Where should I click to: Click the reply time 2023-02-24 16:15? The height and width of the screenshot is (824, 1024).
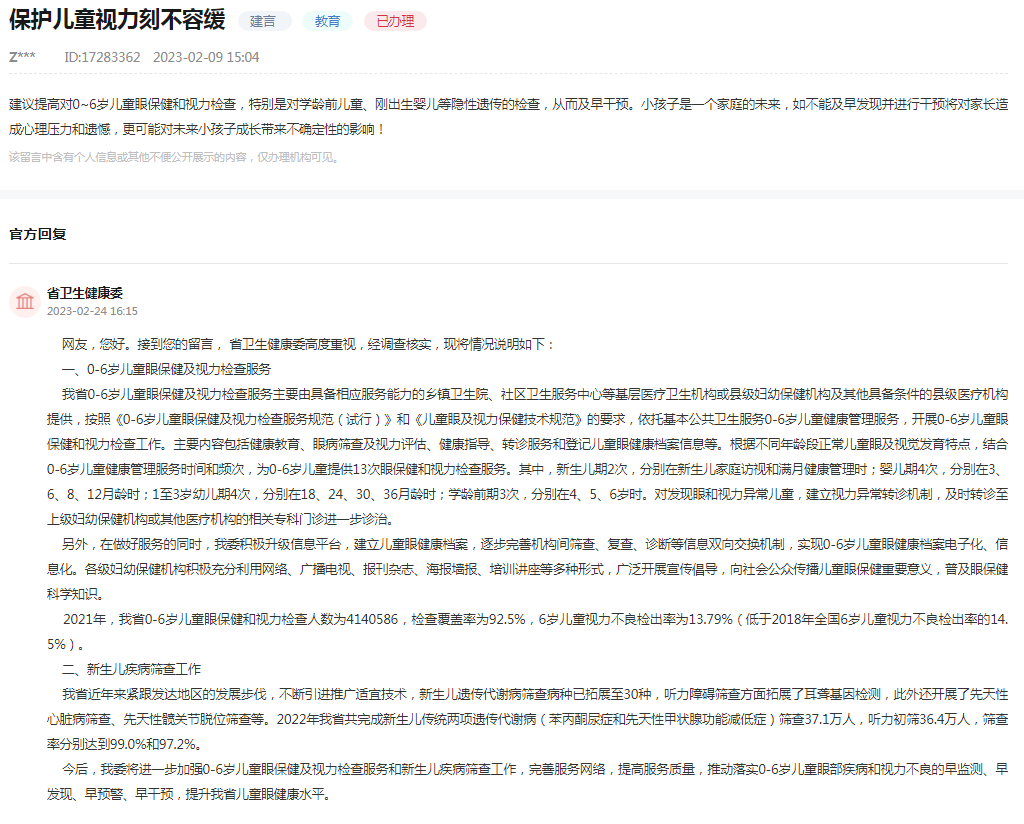pyautogui.click(x=92, y=311)
